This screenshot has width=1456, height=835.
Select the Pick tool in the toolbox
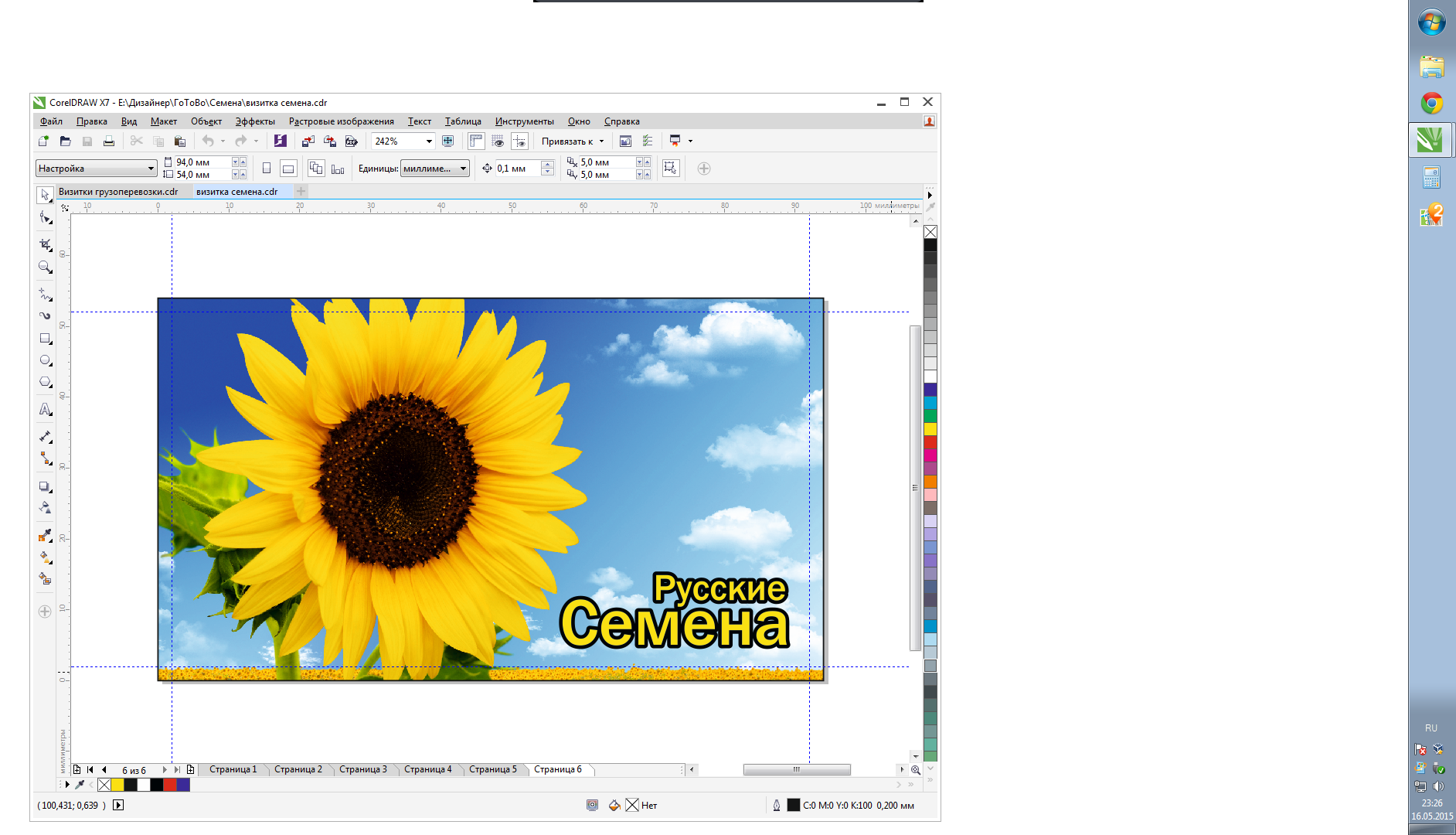pyautogui.click(x=45, y=195)
